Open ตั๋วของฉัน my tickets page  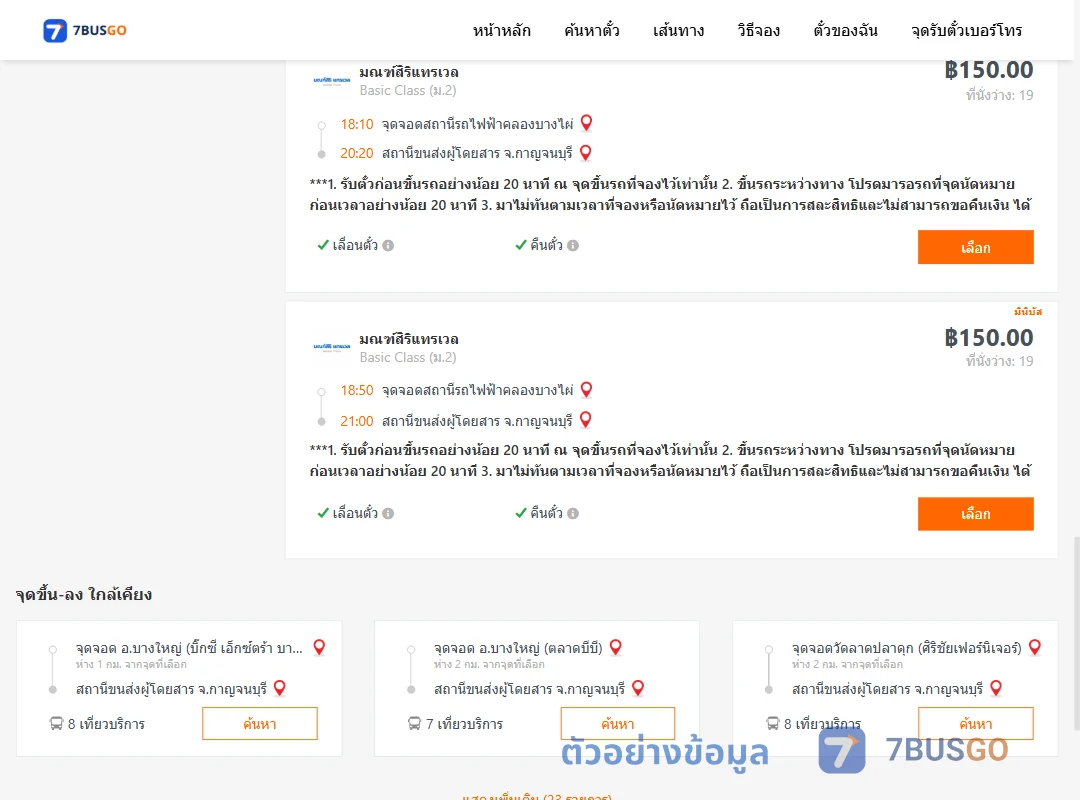pos(845,30)
